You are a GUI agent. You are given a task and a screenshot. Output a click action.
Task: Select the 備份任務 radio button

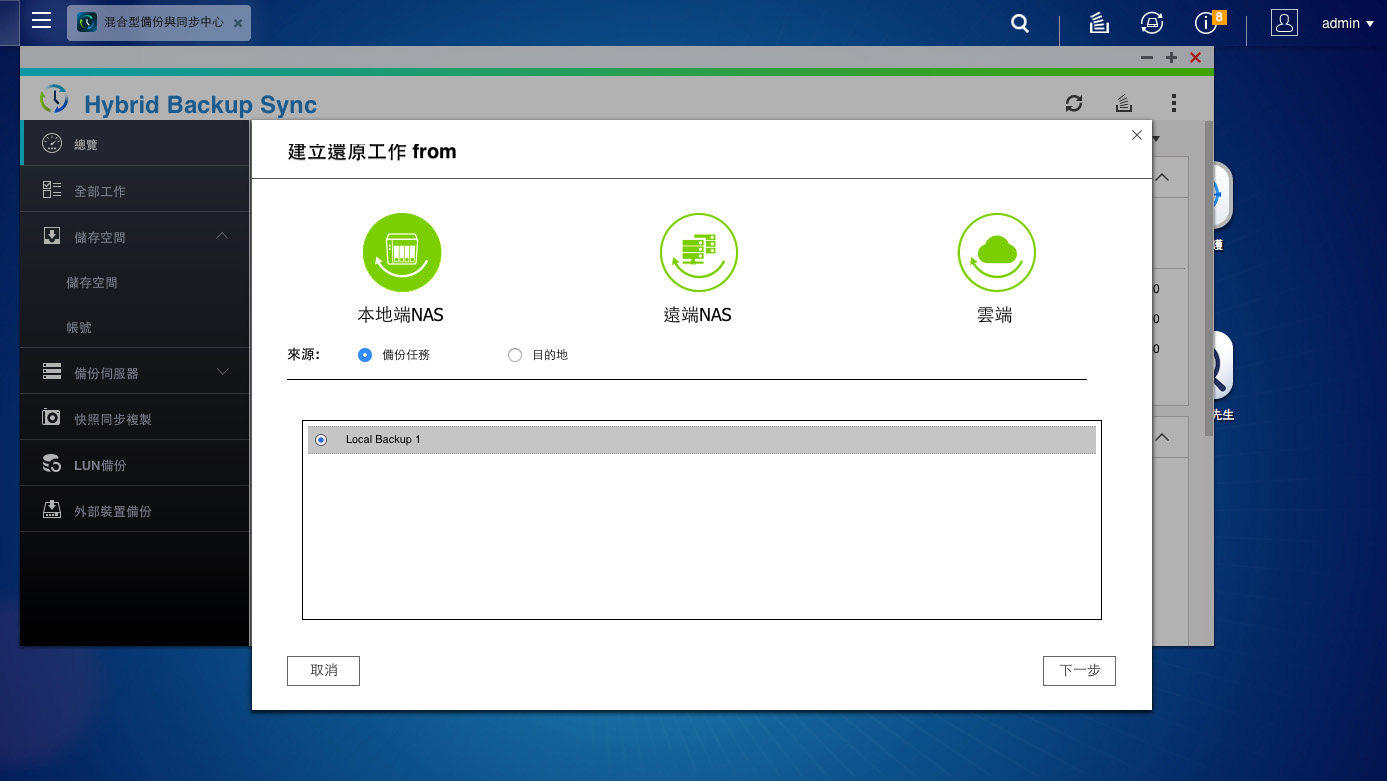click(x=365, y=355)
